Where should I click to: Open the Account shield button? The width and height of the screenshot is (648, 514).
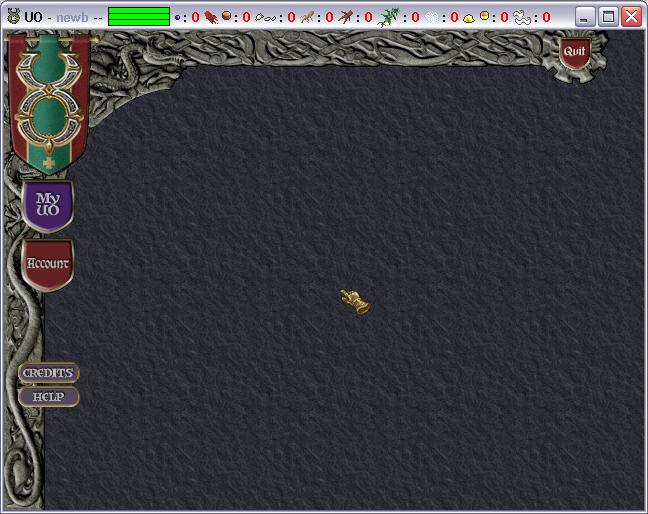(48, 264)
